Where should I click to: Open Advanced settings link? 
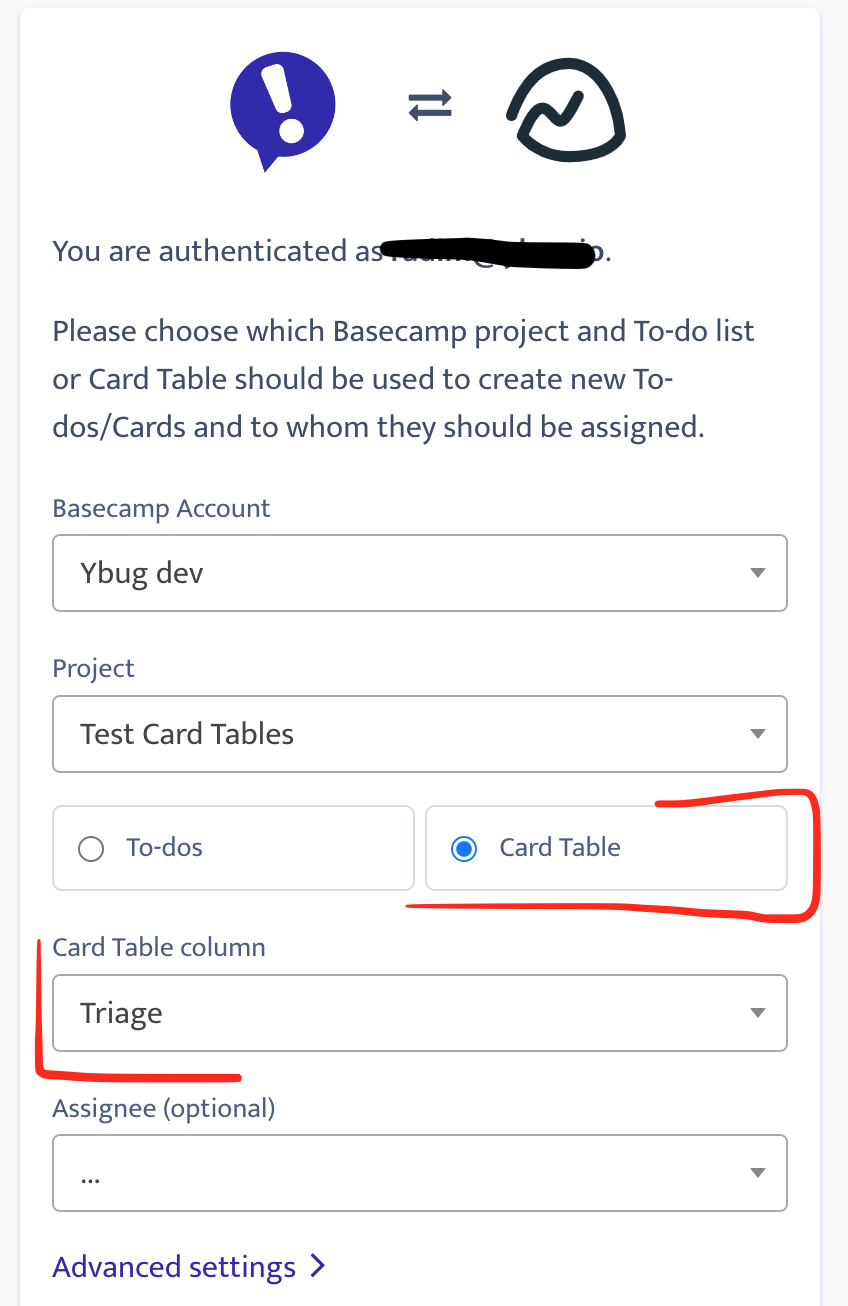[x=174, y=1267]
